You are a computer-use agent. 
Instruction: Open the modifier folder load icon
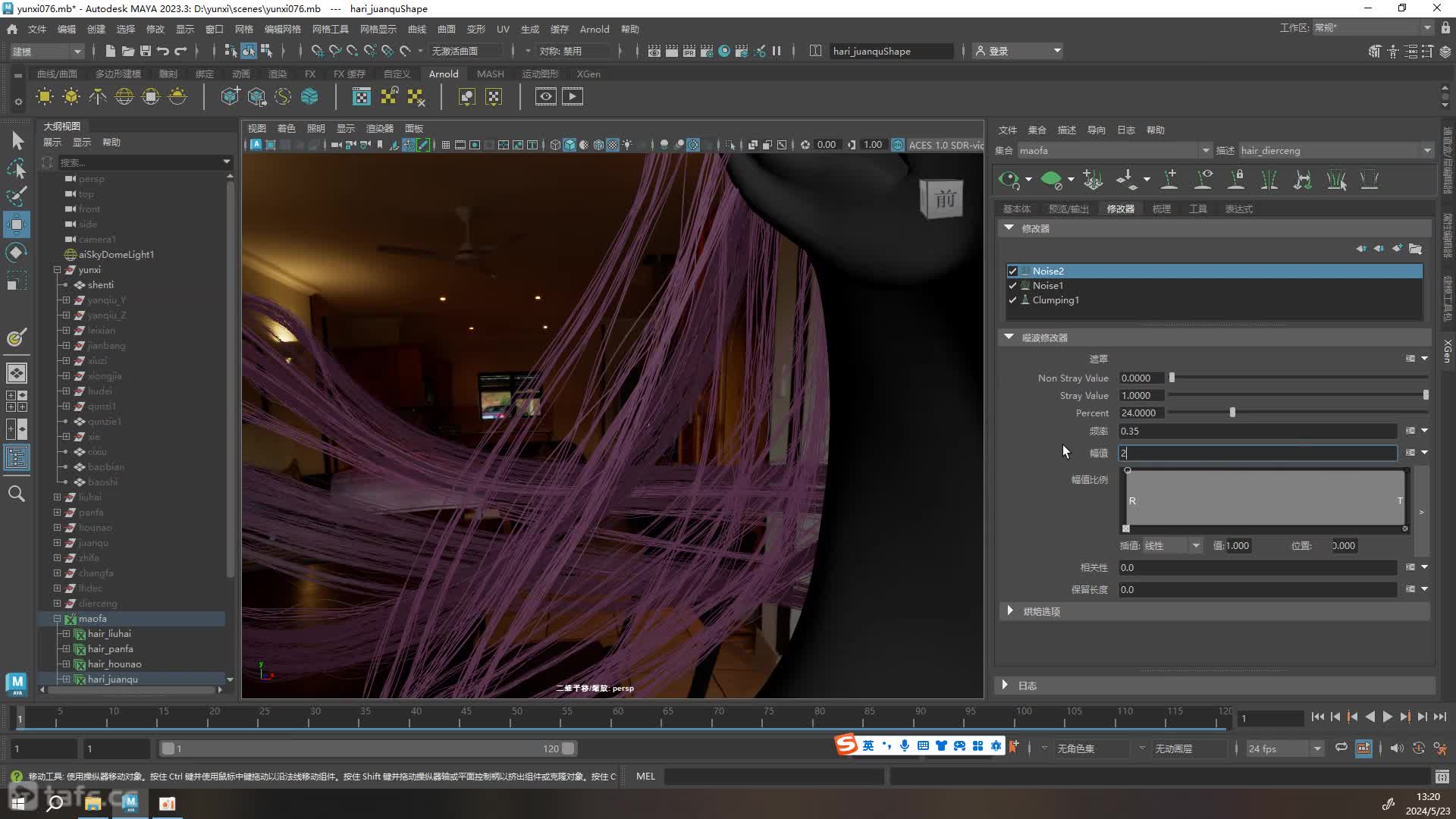pos(1416,249)
